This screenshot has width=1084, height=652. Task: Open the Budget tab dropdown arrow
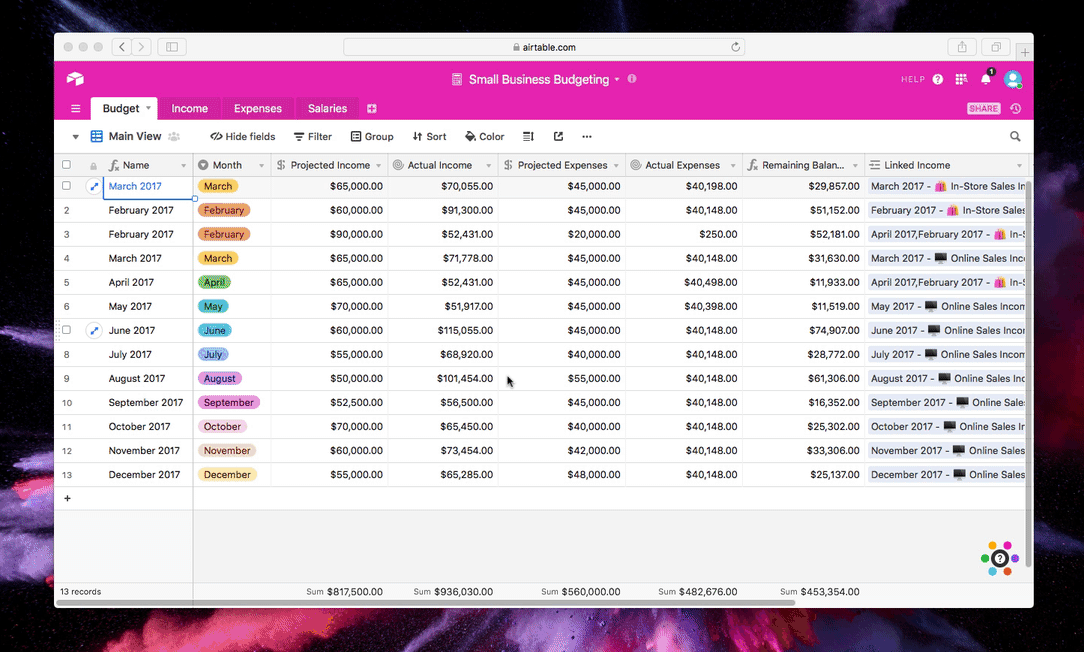[149, 108]
